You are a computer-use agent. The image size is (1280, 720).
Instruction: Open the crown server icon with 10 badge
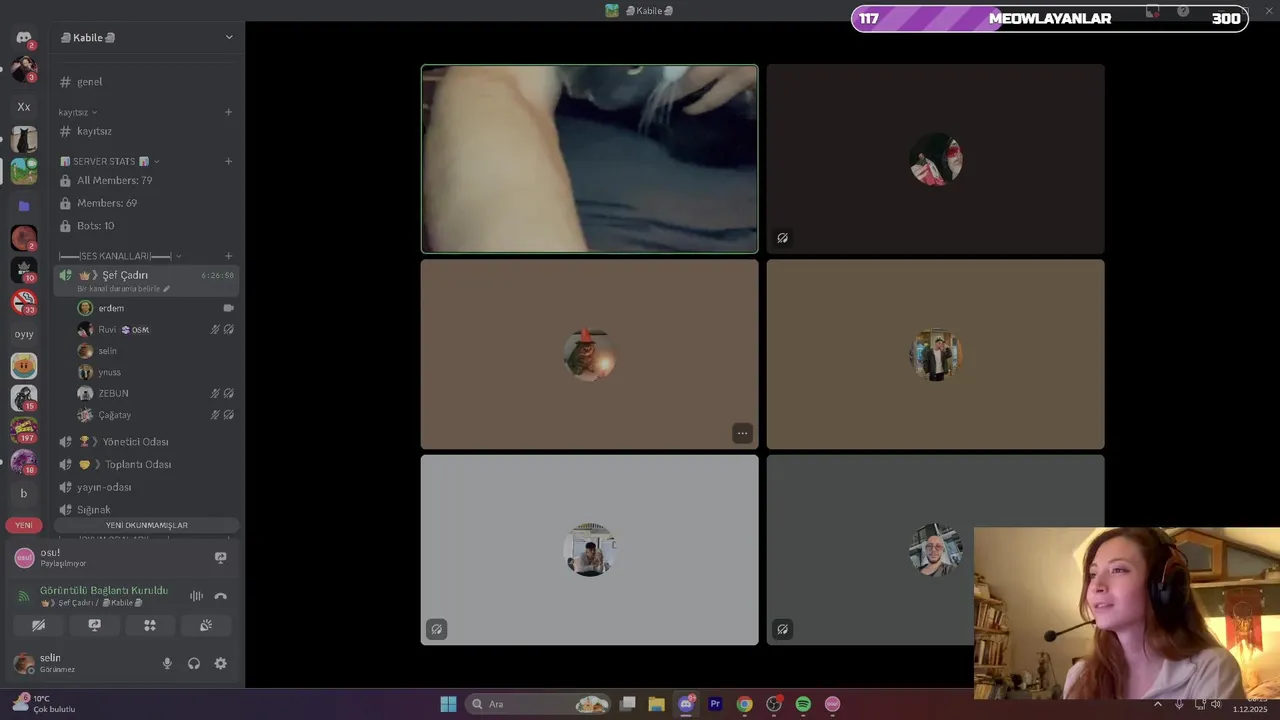pyautogui.click(x=24, y=269)
